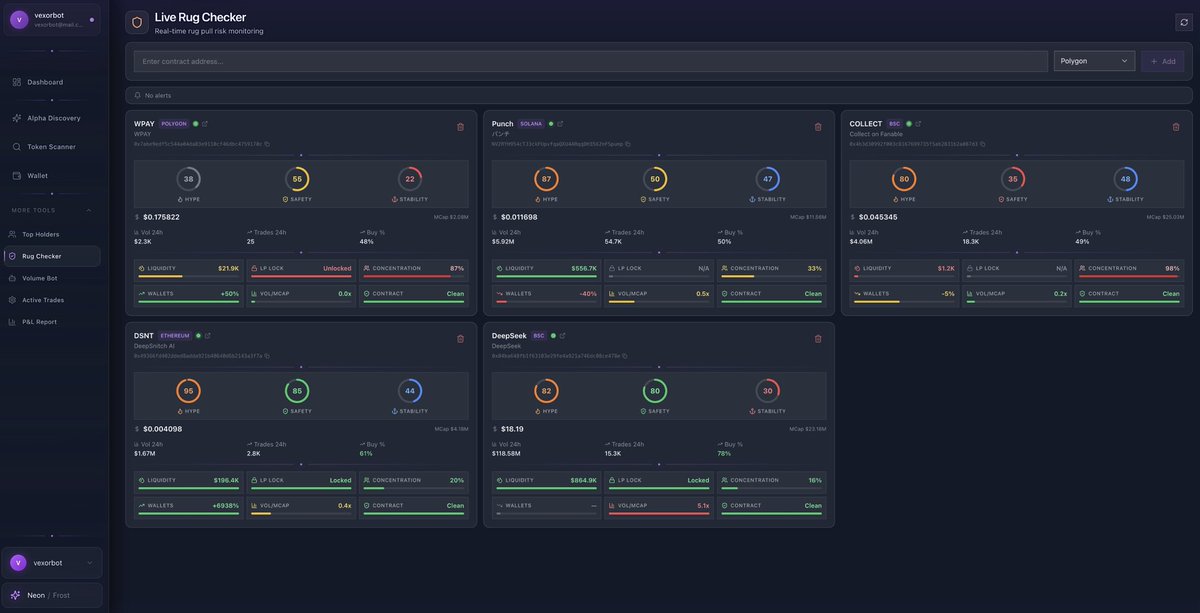Copy the COLLECT contract address
The height and width of the screenshot is (613, 1200).
pos(983,144)
